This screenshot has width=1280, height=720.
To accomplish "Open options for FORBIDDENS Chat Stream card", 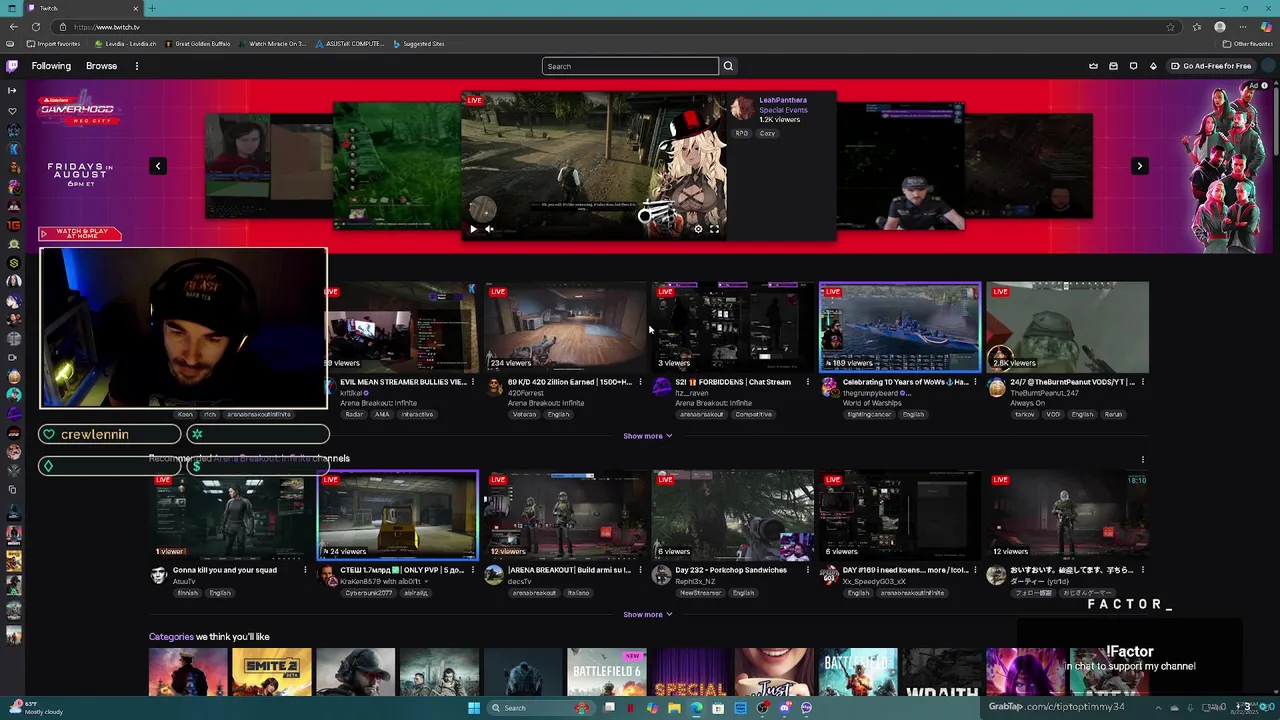I will [x=808, y=382].
